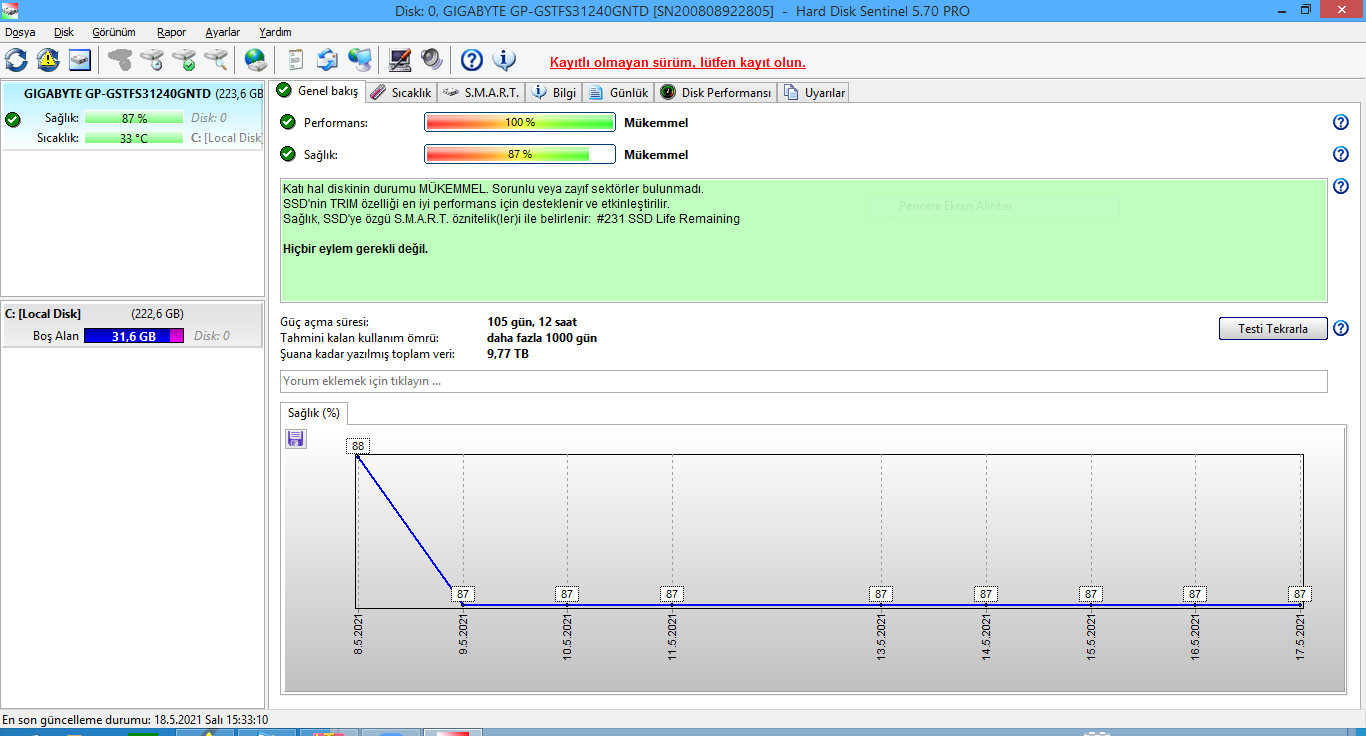The height and width of the screenshot is (736, 1366).
Task: Click the refresh disk information toolbar icon
Action: (16, 60)
